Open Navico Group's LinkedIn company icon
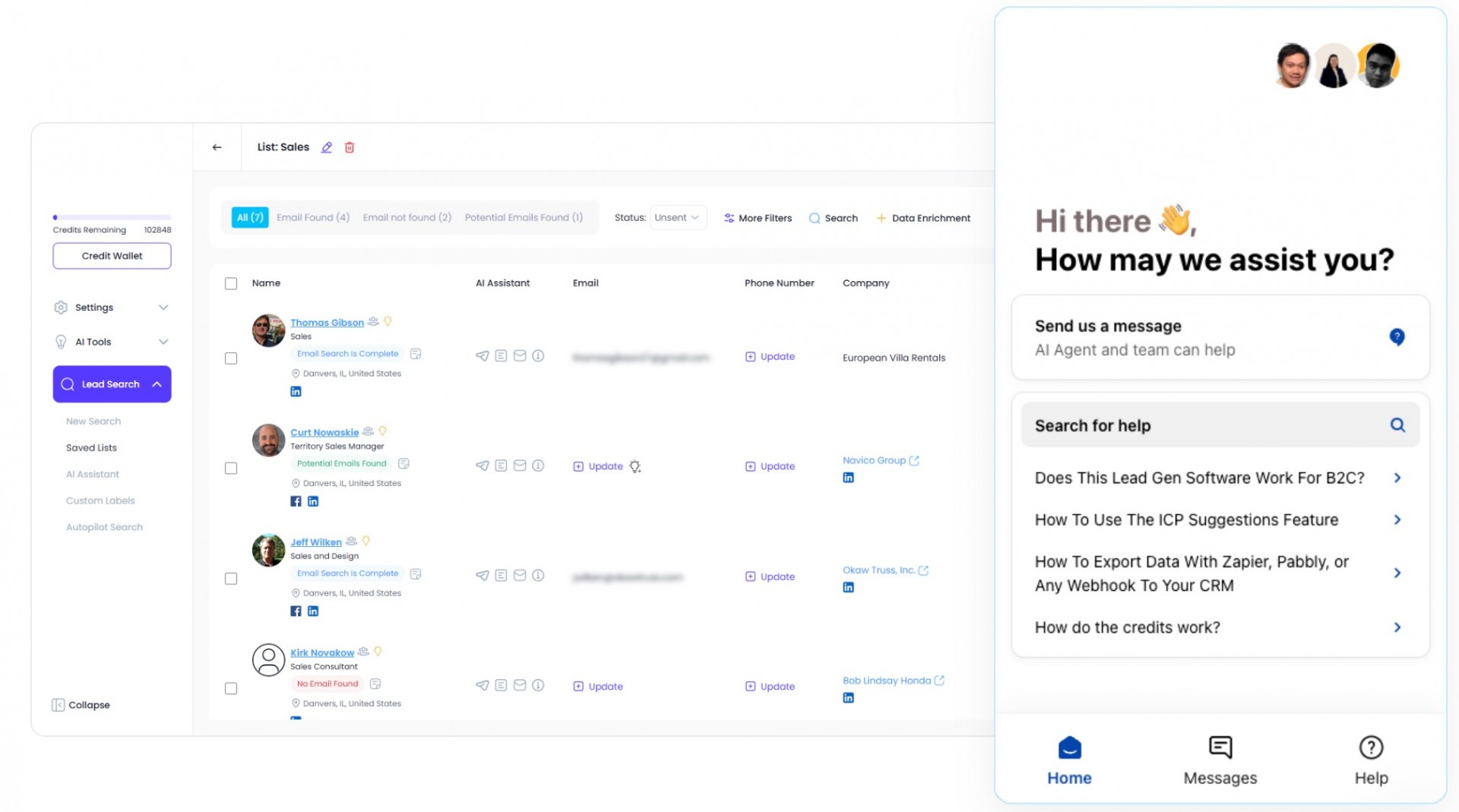This screenshot has height=812, width=1459. (848, 478)
